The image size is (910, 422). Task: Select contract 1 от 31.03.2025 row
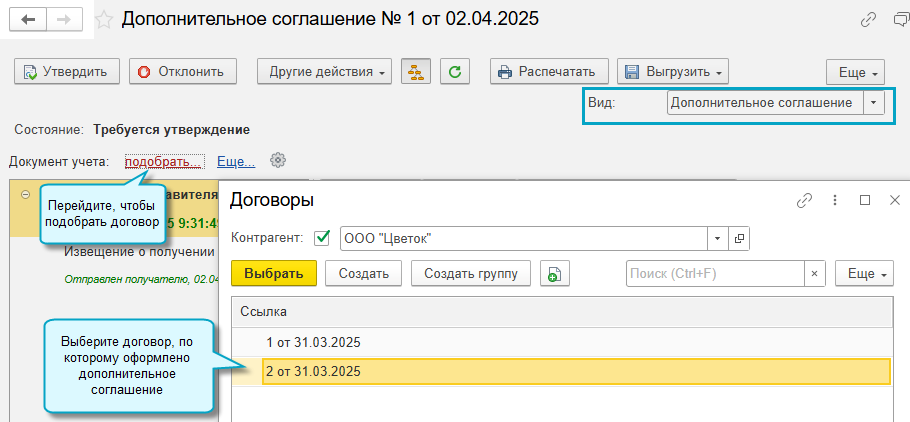(312, 342)
